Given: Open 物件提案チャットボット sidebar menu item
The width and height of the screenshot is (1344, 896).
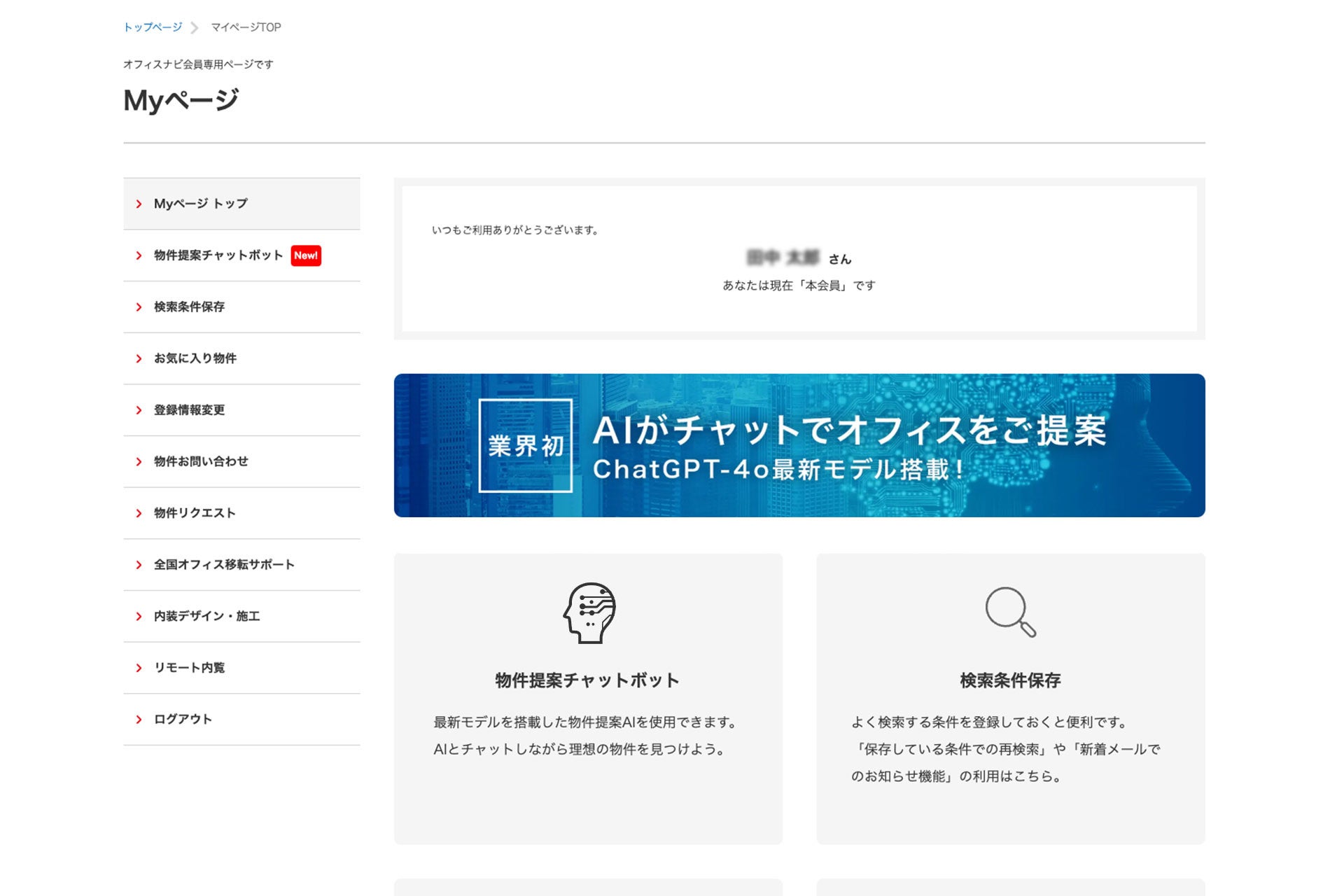Looking at the screenshot, I should tap(218, 255).
